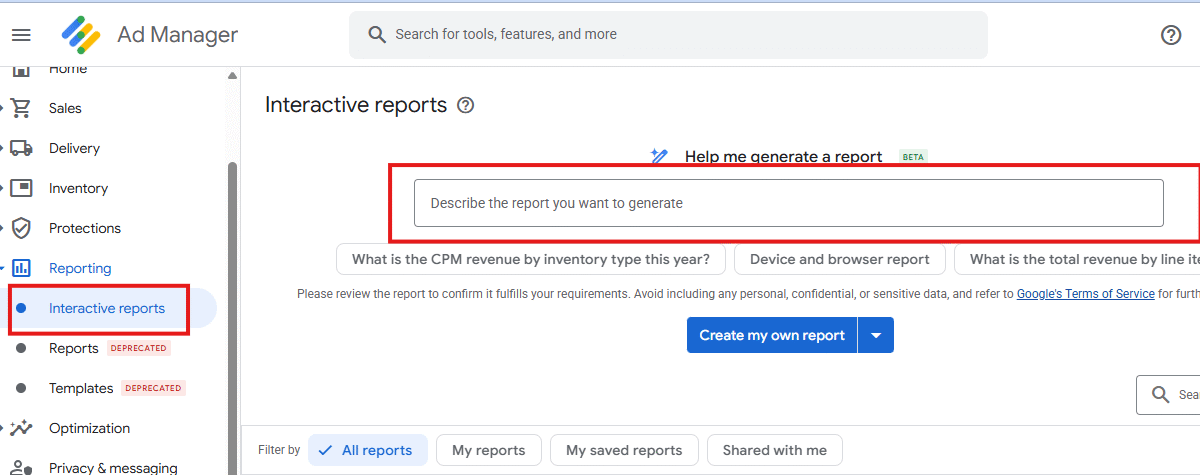Click the Ad Manager logo

pyautogui.click(x=81, y=35)
